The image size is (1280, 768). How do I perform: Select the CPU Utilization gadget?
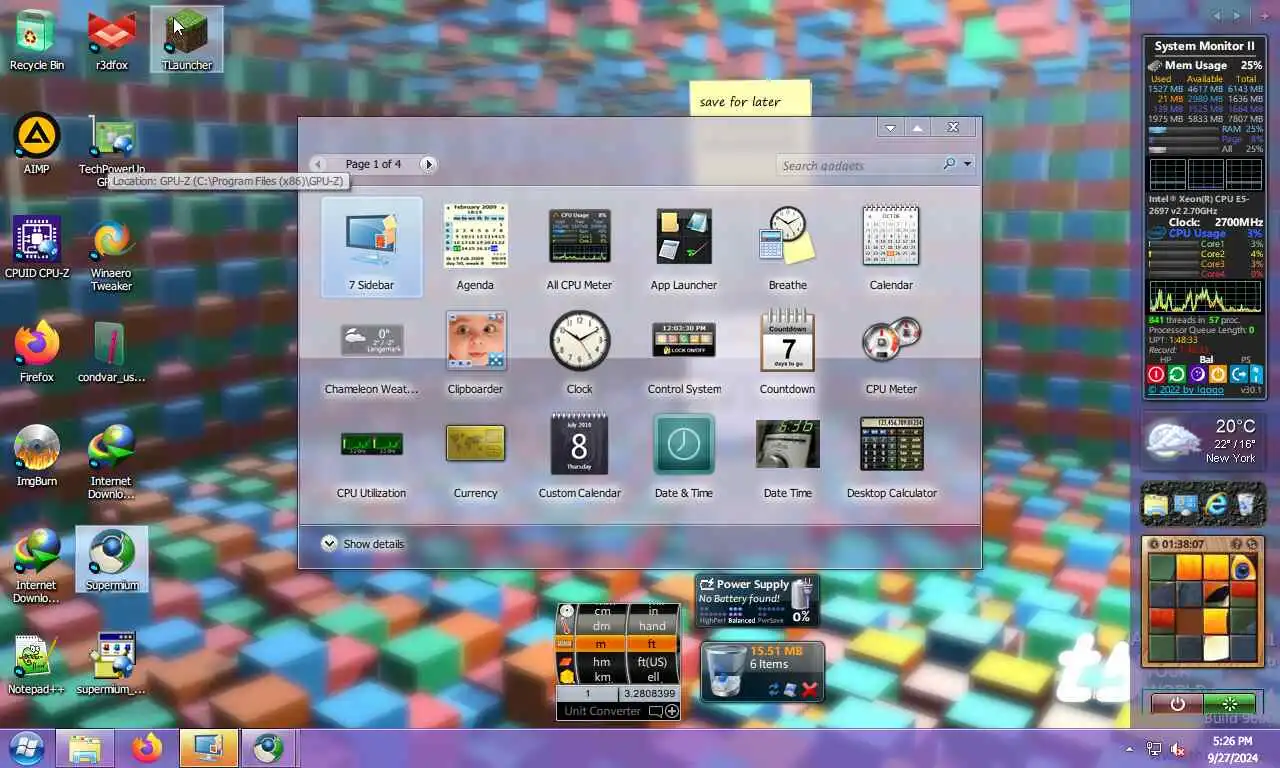371,455
